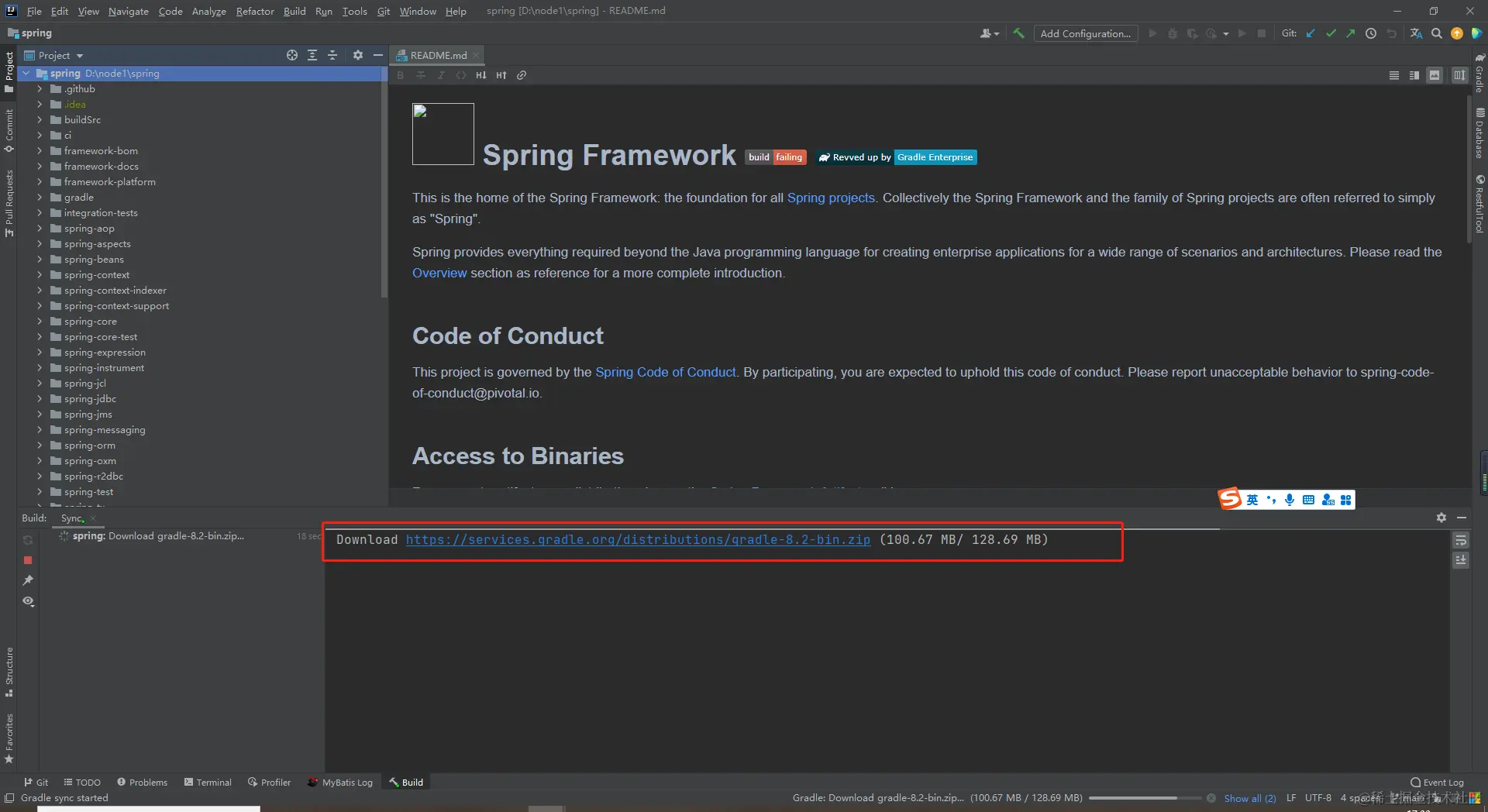Screen dimensions: 1488x812
Task: Open Build panel gear options
Action: pyautogui.click(x=1441, y=518)
